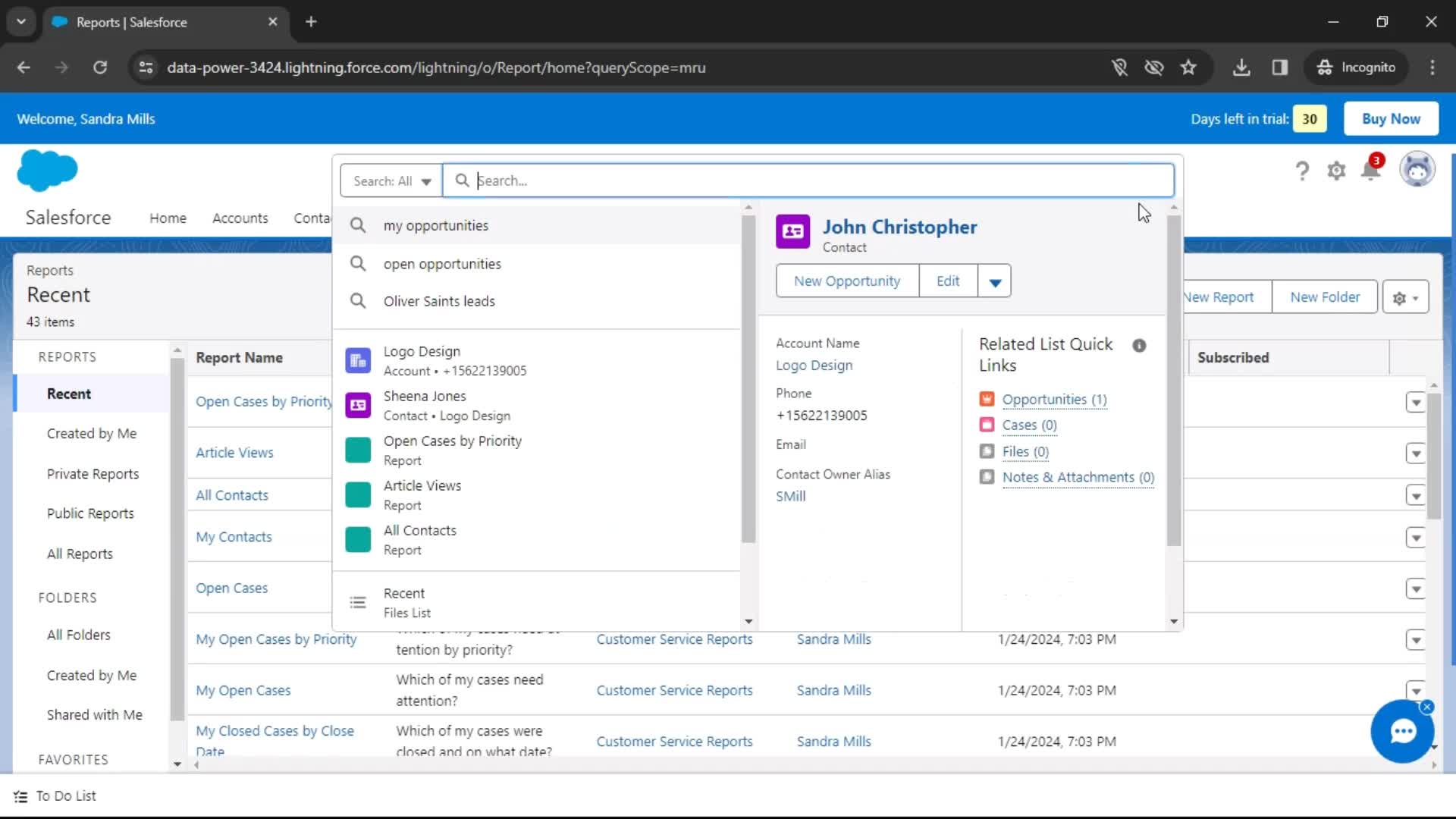Open the Setup gear icon
This screenshot has height=819, width=1456.
tap(1336, 171)
